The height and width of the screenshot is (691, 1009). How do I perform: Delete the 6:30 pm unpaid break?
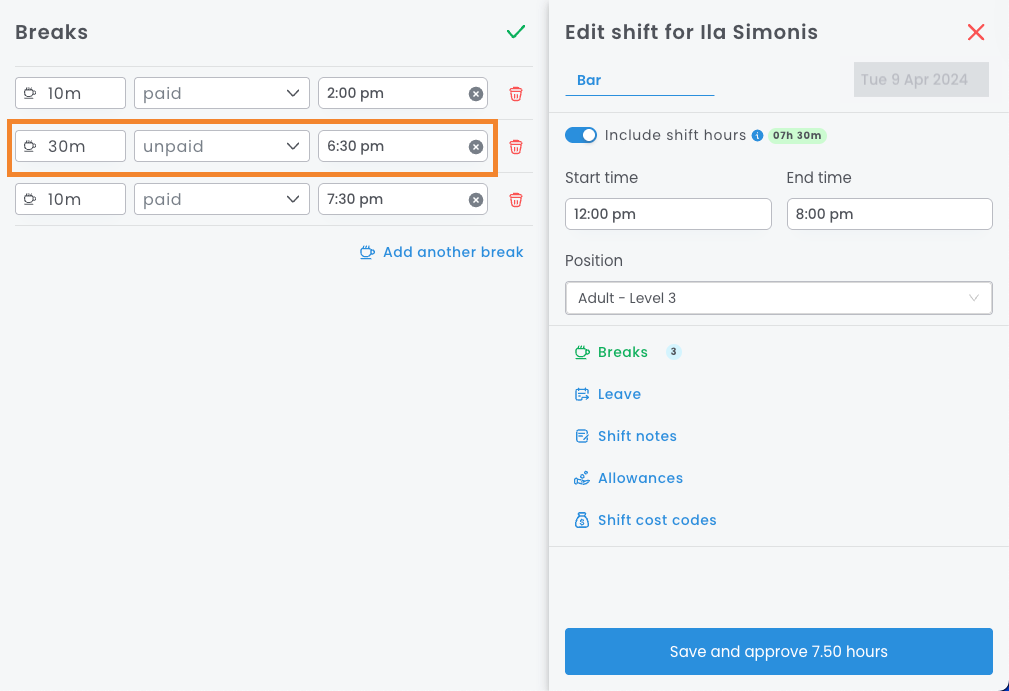coord(516,147)
